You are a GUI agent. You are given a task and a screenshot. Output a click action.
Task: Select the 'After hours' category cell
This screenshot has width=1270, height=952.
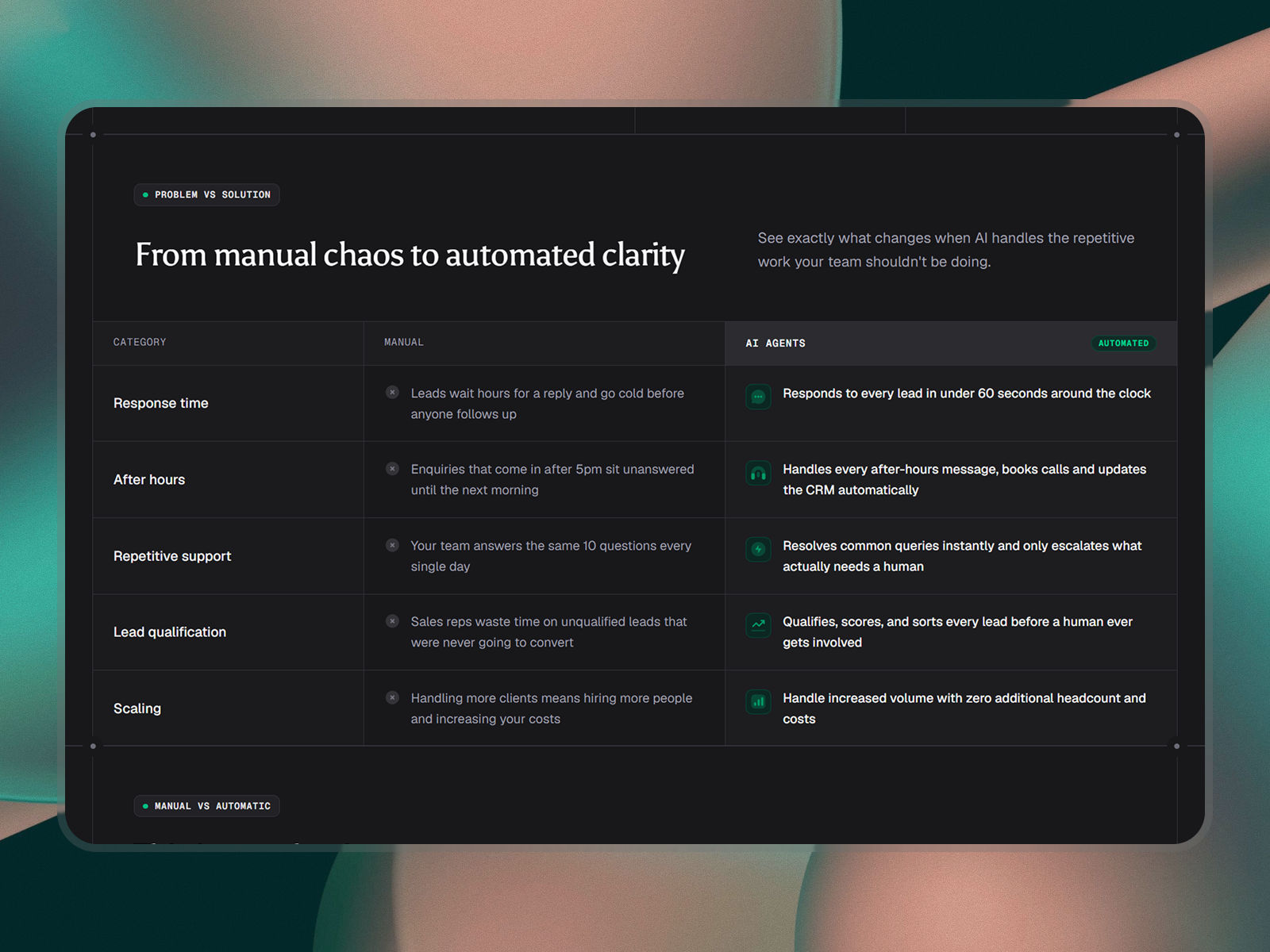(228, 480)
